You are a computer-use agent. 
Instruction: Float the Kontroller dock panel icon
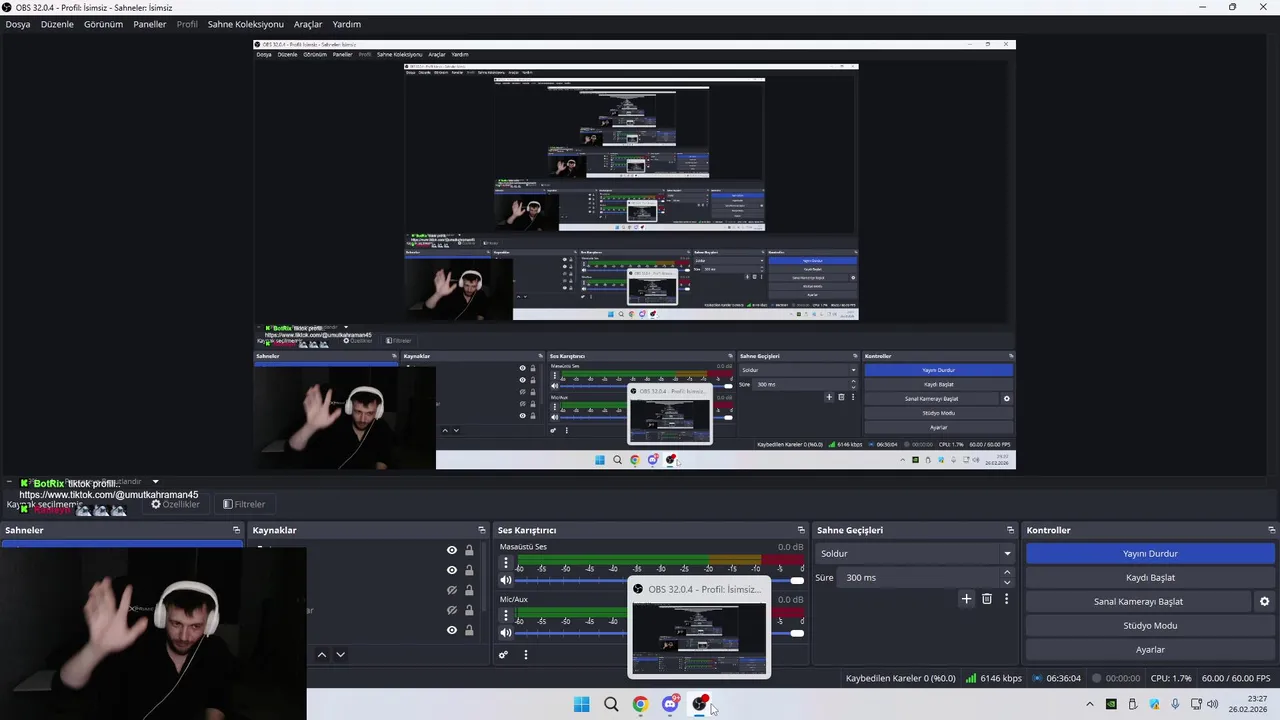click(x=1272, y=530)
